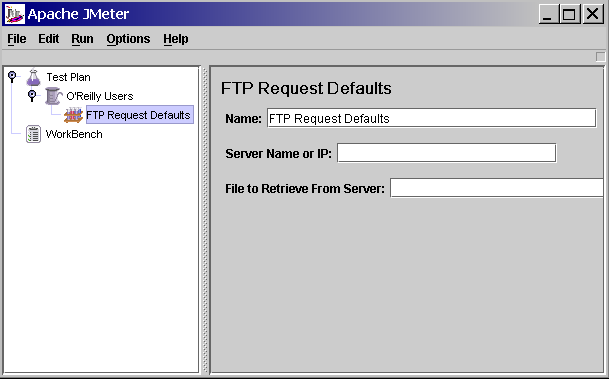Select the WorkBench tree label
Image resolution: width=609 pixels, height=379 pixels.
click(74, 134)
